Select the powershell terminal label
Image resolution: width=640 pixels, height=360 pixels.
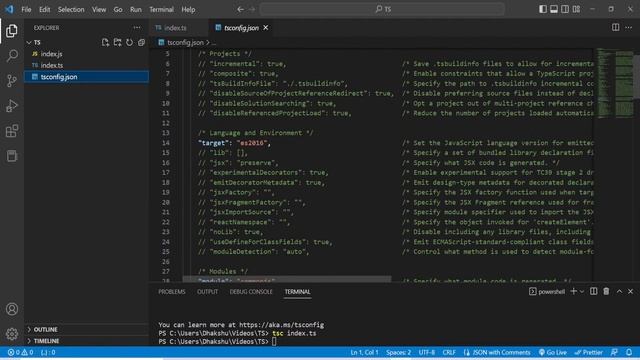pos(547,291)
